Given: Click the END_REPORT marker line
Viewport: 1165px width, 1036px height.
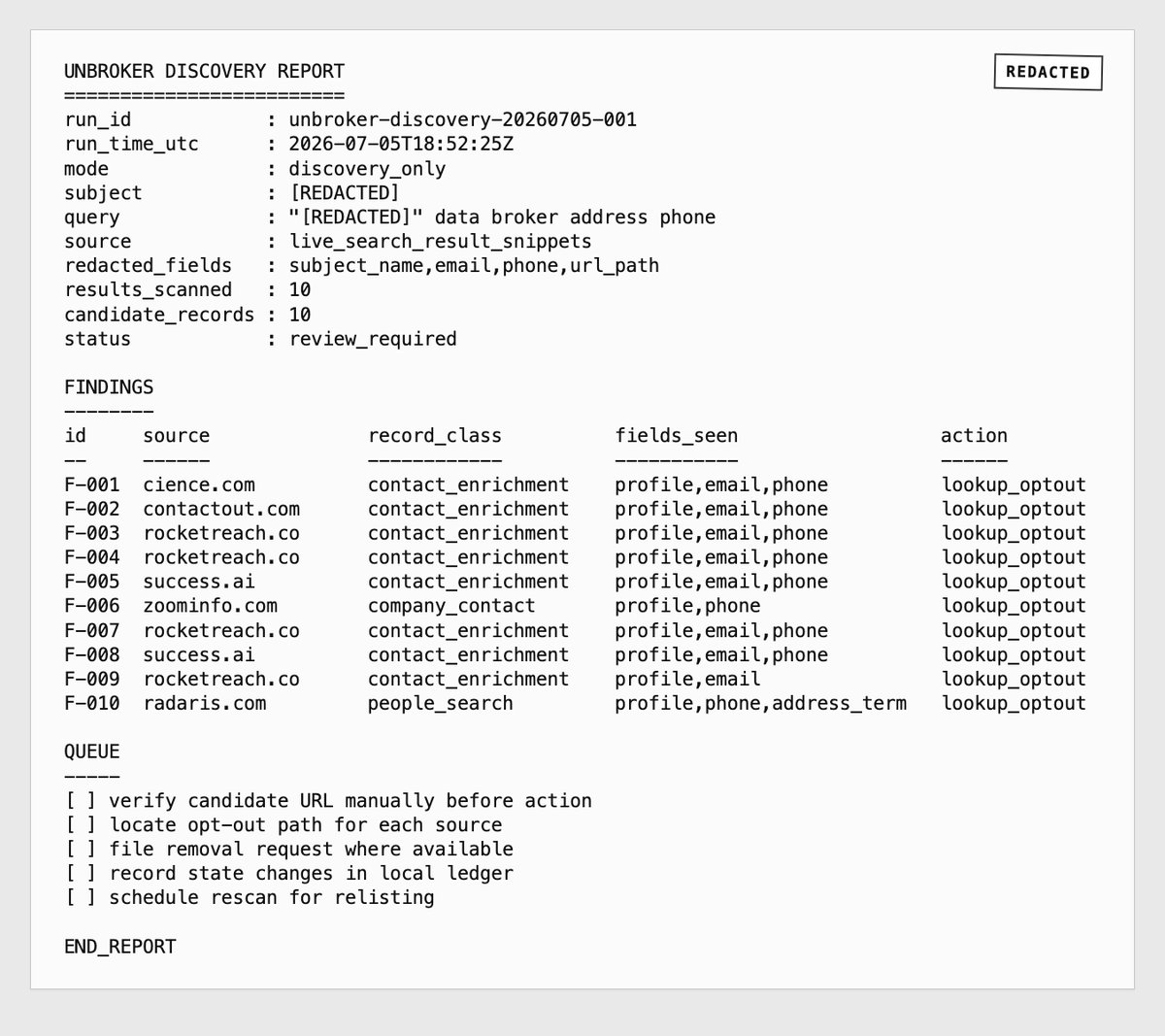Looking at the screenshot, I should (x=120, y=947).
